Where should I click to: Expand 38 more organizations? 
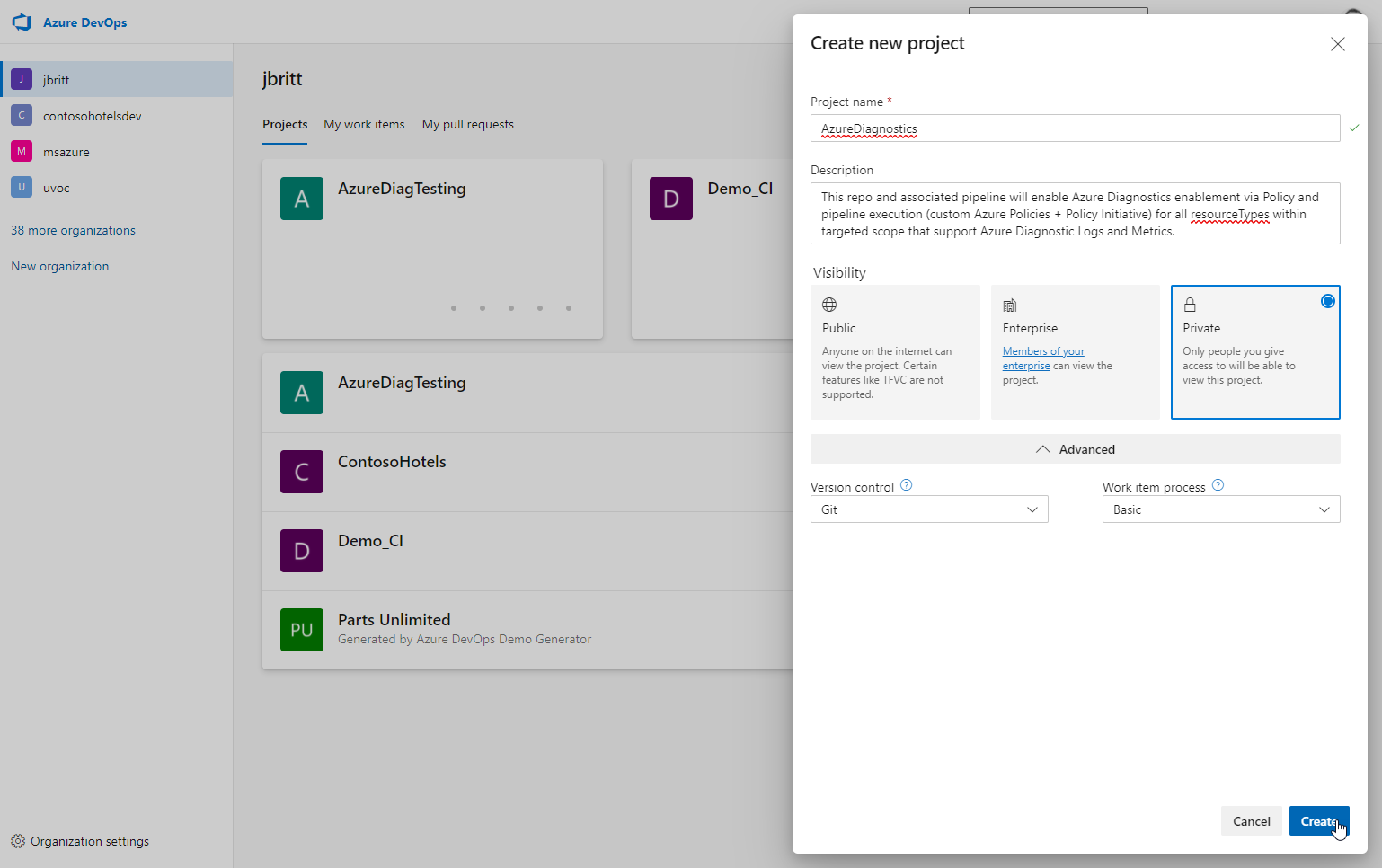[x=73, y=230]
